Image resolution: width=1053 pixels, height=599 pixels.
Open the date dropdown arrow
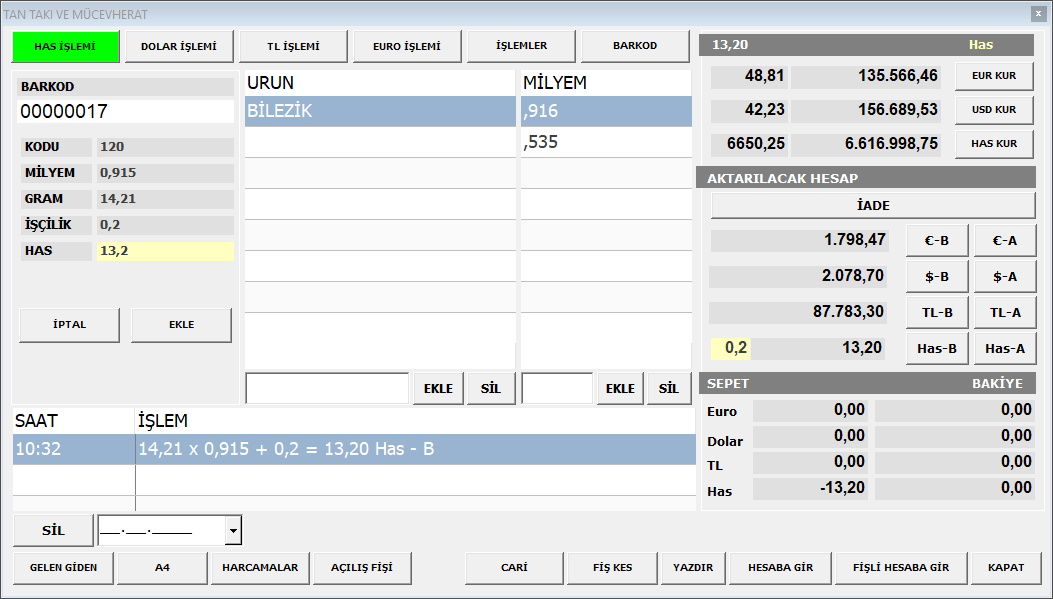point(233,531)
